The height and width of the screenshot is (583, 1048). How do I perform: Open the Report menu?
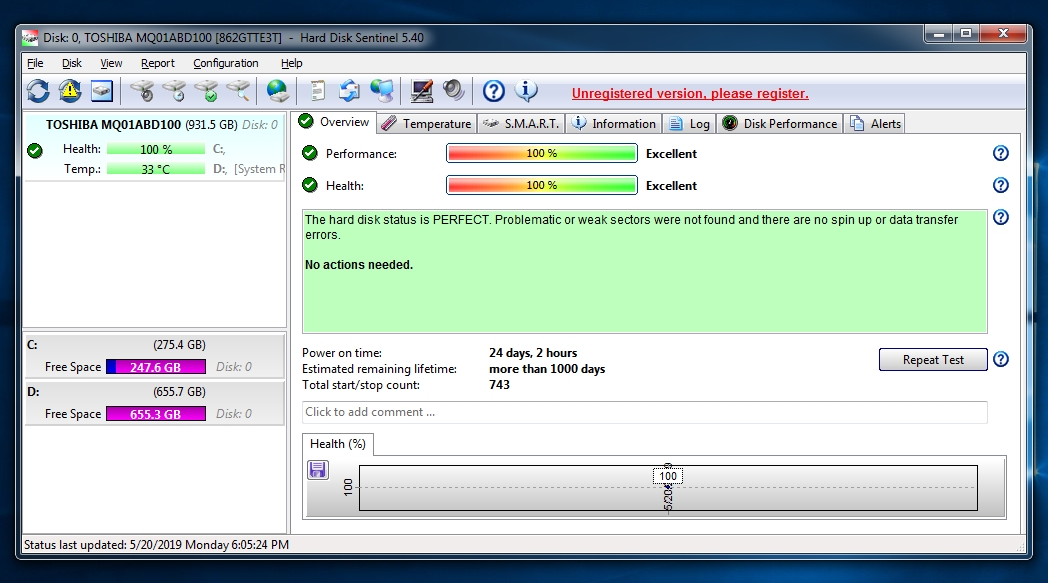158,63
